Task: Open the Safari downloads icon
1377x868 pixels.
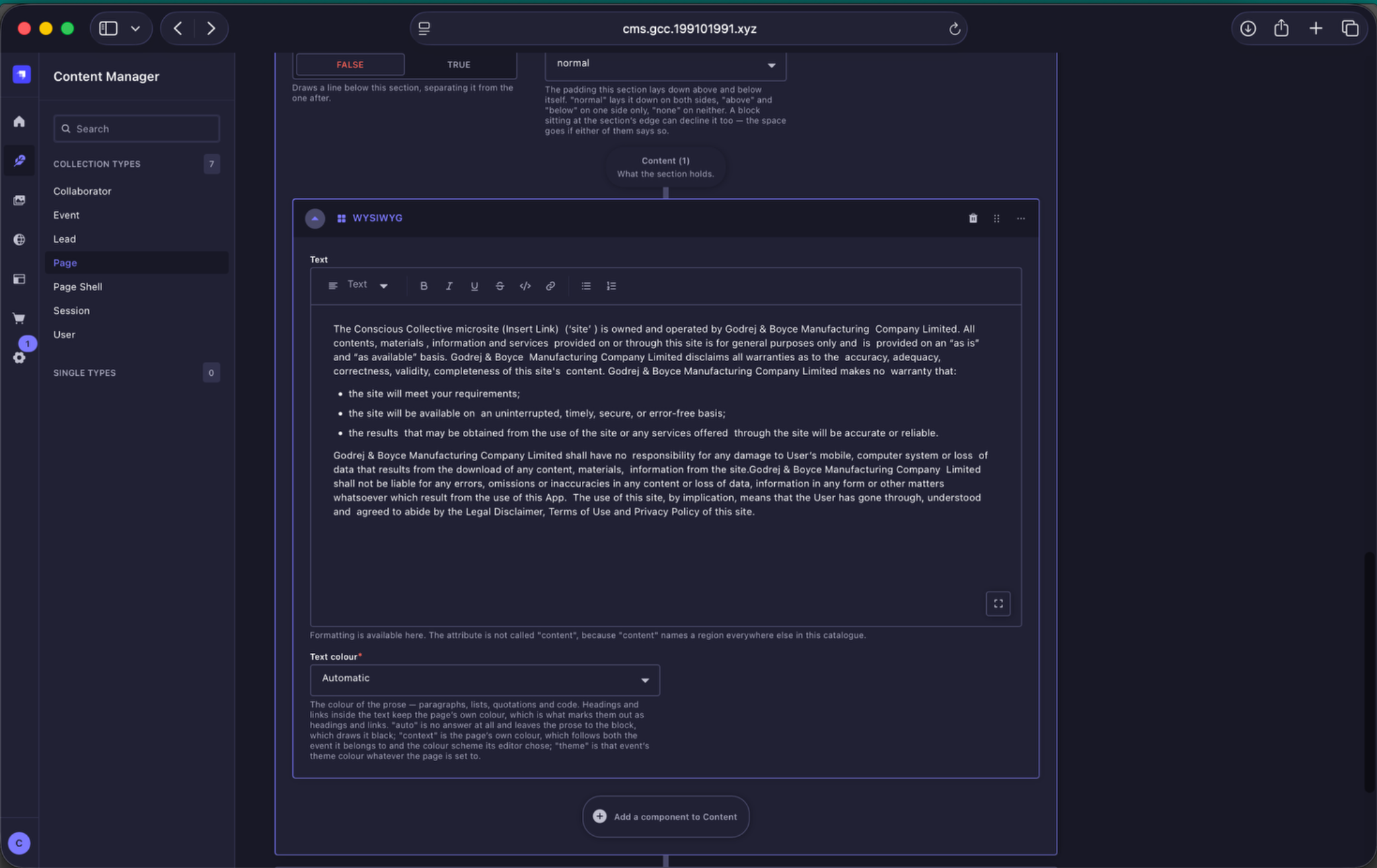Action: coord(1248,28)
